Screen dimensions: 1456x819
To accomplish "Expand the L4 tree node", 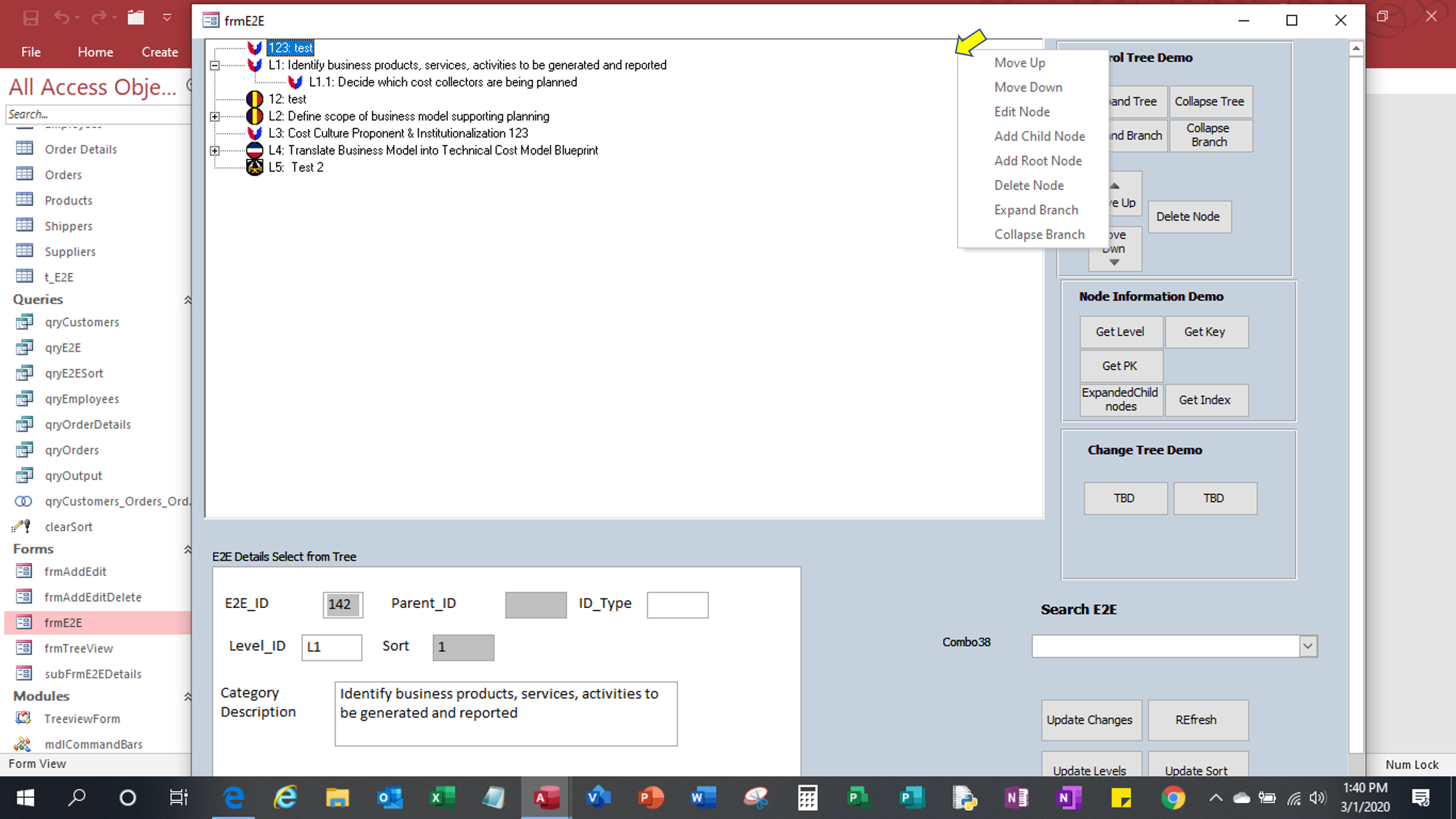I will [215, 151].
